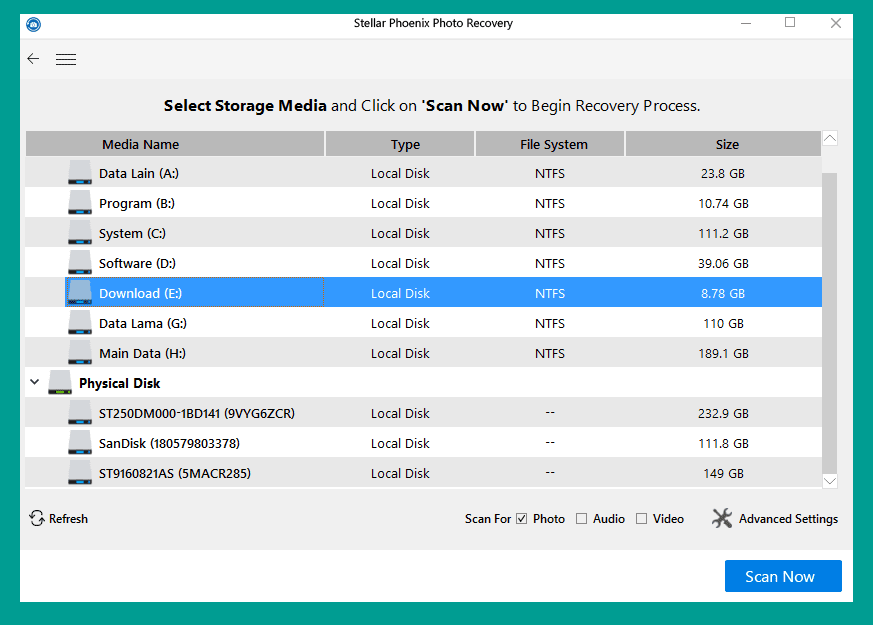This screenshot has width=873, height=625.
Task: Click the drive icon for Software (D:)
Action: coord(80,263)
